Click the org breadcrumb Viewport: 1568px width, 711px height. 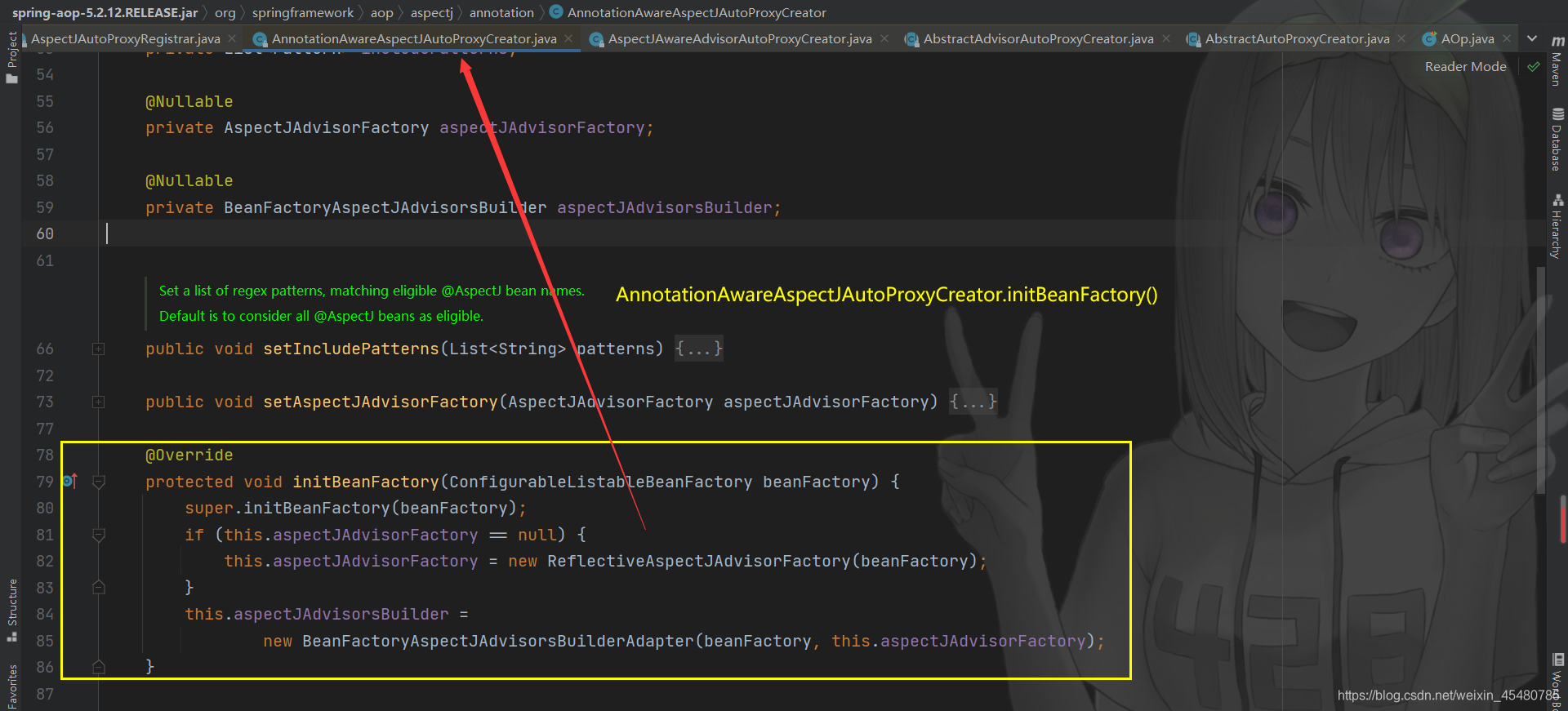(225, 12)
